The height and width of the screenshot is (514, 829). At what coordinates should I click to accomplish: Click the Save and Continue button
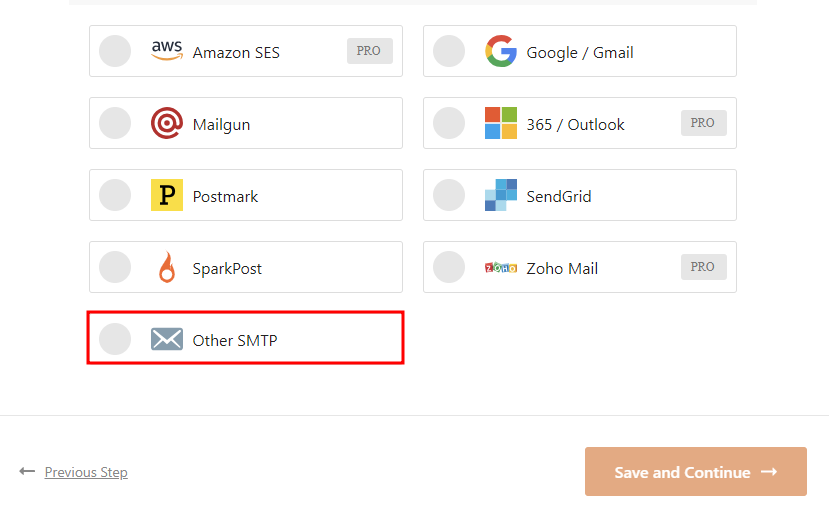[695, 472]
